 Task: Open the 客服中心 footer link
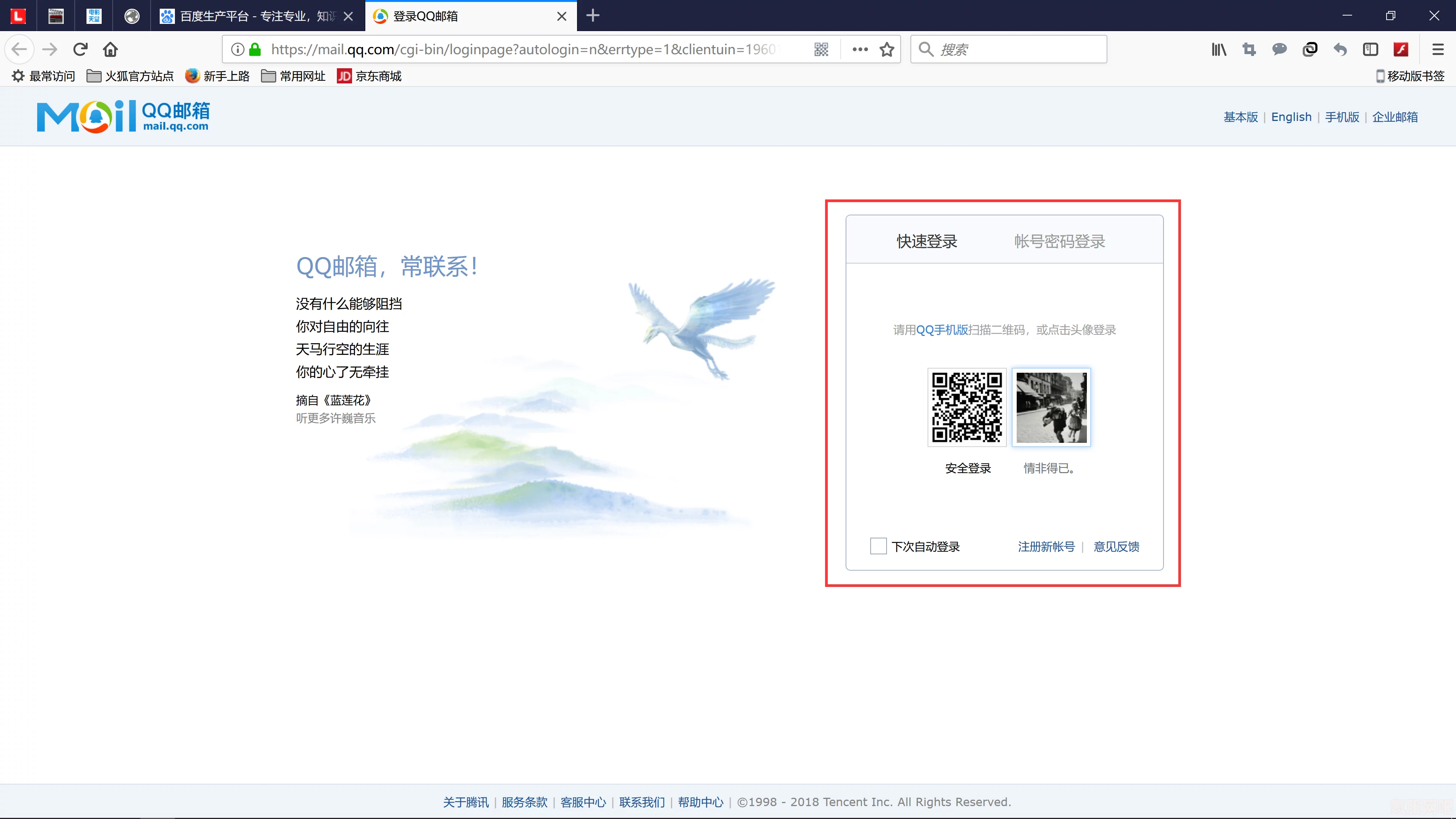pos(583,802)
